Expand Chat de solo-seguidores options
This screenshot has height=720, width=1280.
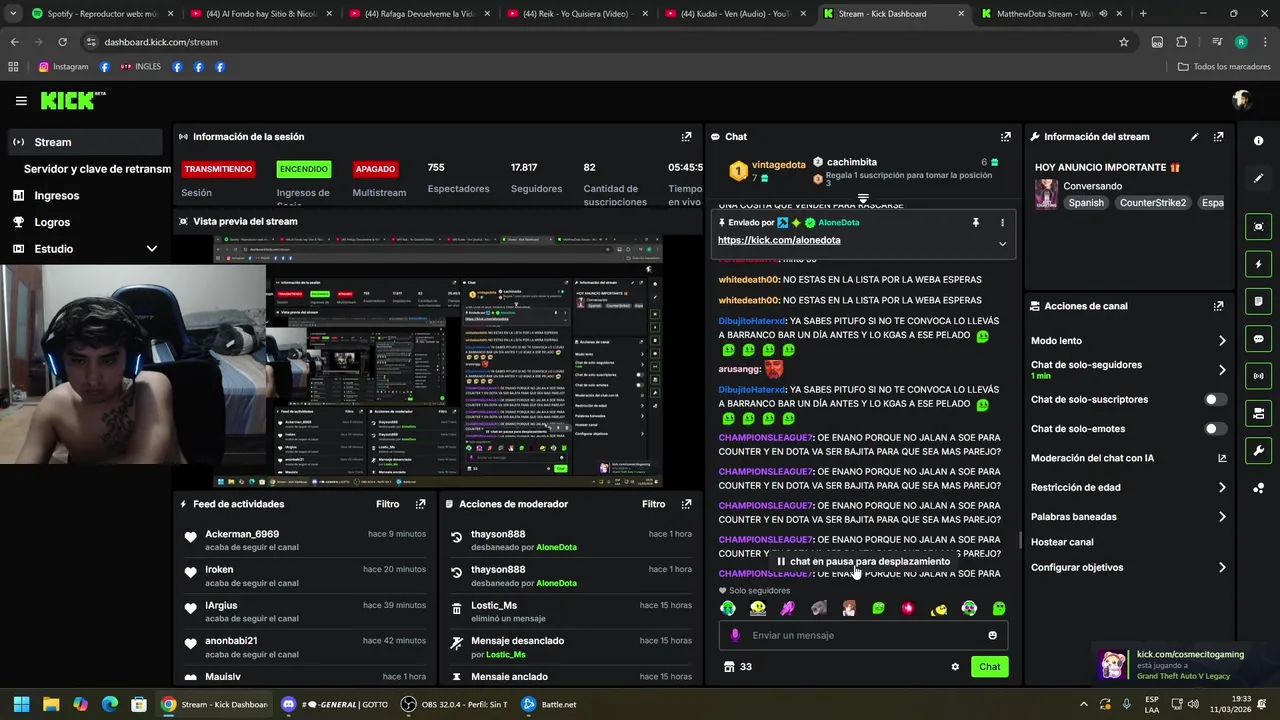coord(1222,370)
